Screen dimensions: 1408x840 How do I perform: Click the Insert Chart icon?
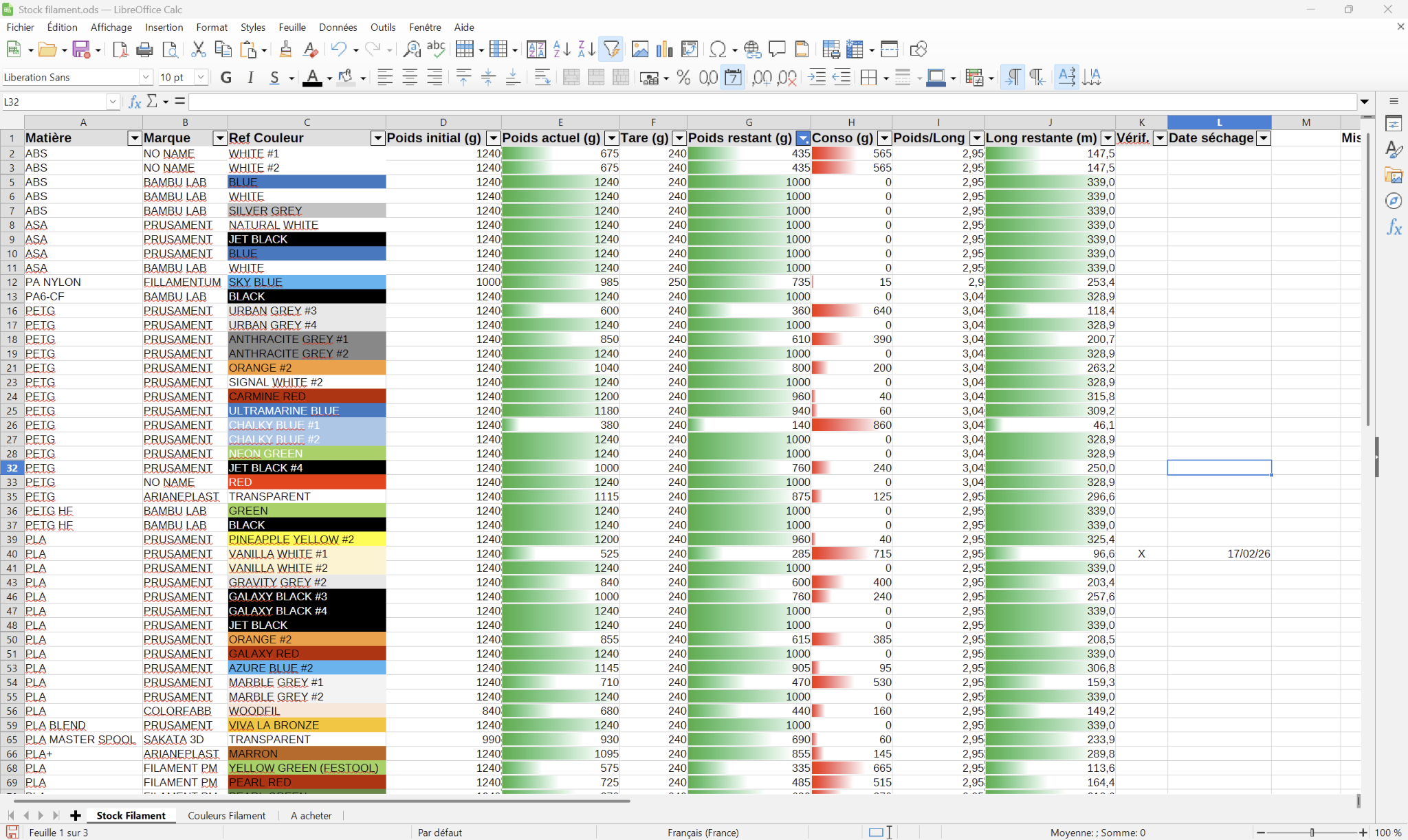[x=664, y=49]
